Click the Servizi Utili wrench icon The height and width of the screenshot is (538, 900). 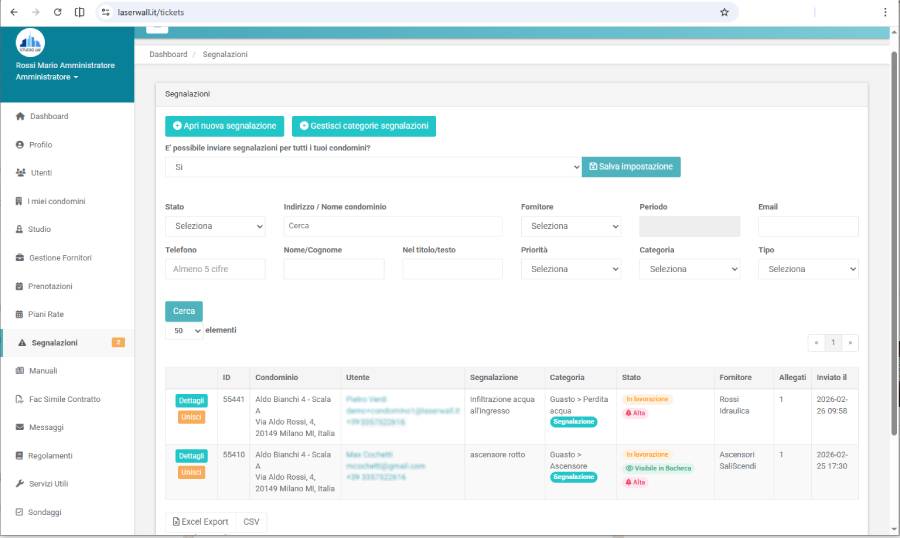[x=20, y=484]
